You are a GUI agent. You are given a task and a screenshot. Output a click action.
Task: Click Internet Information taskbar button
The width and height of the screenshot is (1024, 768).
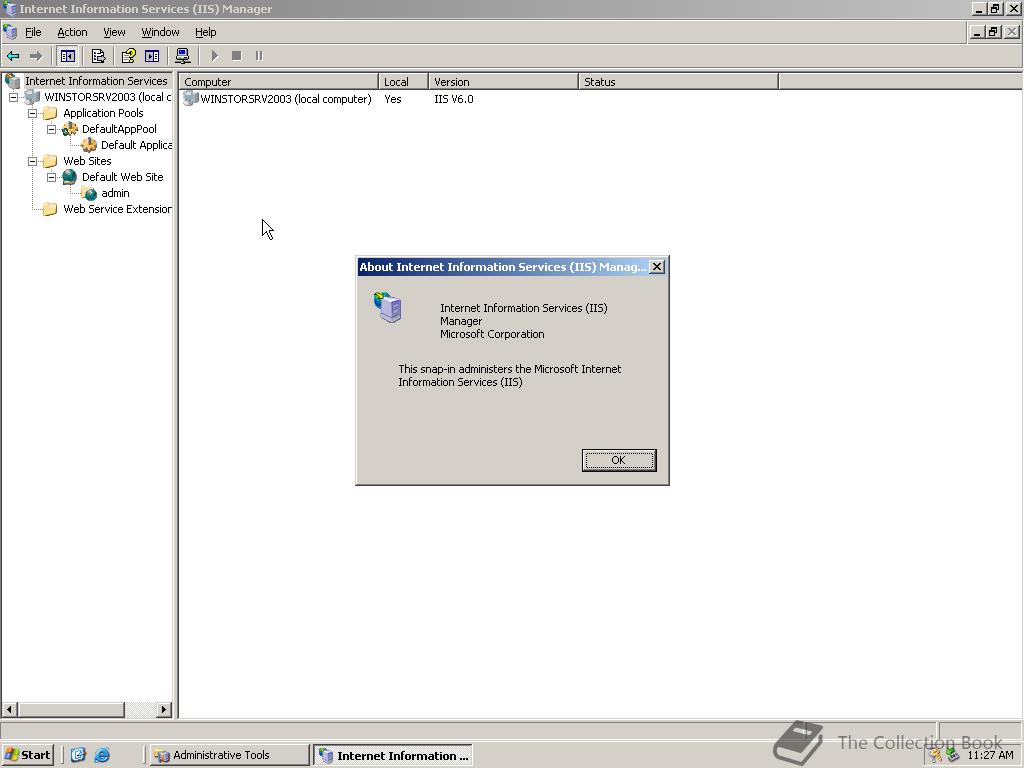click(392, 756)
